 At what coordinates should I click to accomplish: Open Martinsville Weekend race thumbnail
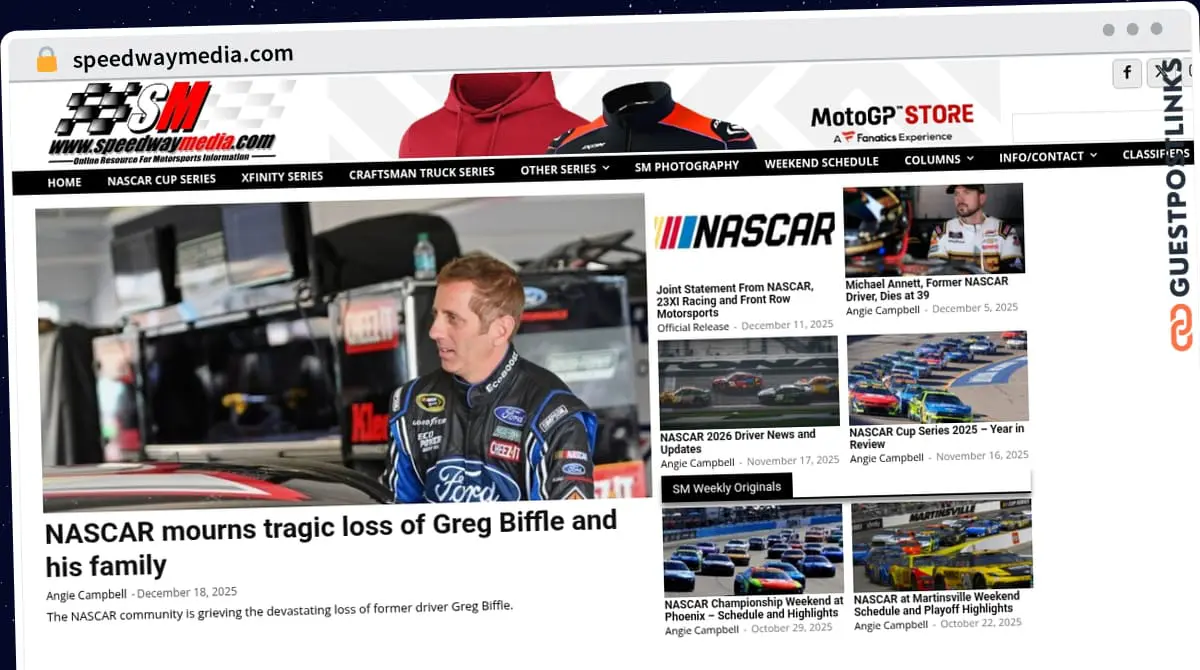(x=942, y=545)
